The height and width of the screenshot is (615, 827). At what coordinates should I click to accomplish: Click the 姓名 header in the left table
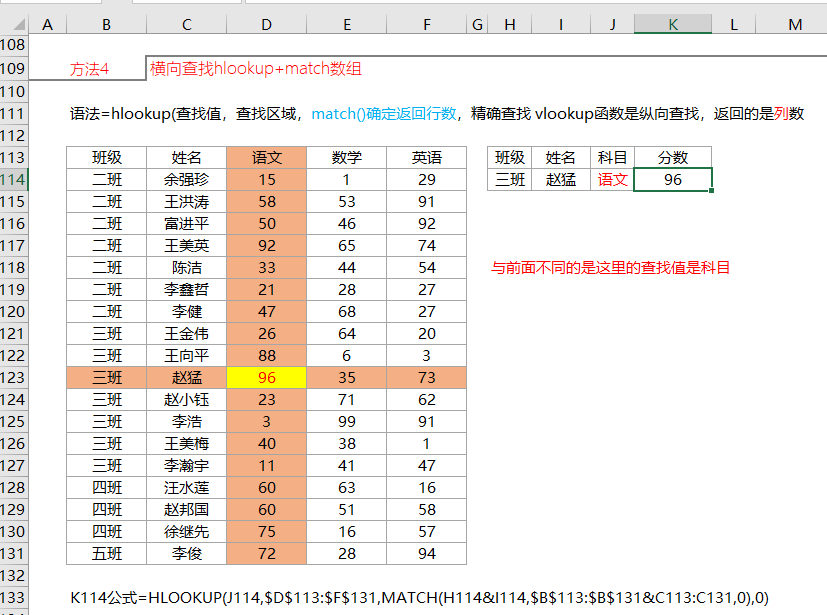tap(186, 158)
